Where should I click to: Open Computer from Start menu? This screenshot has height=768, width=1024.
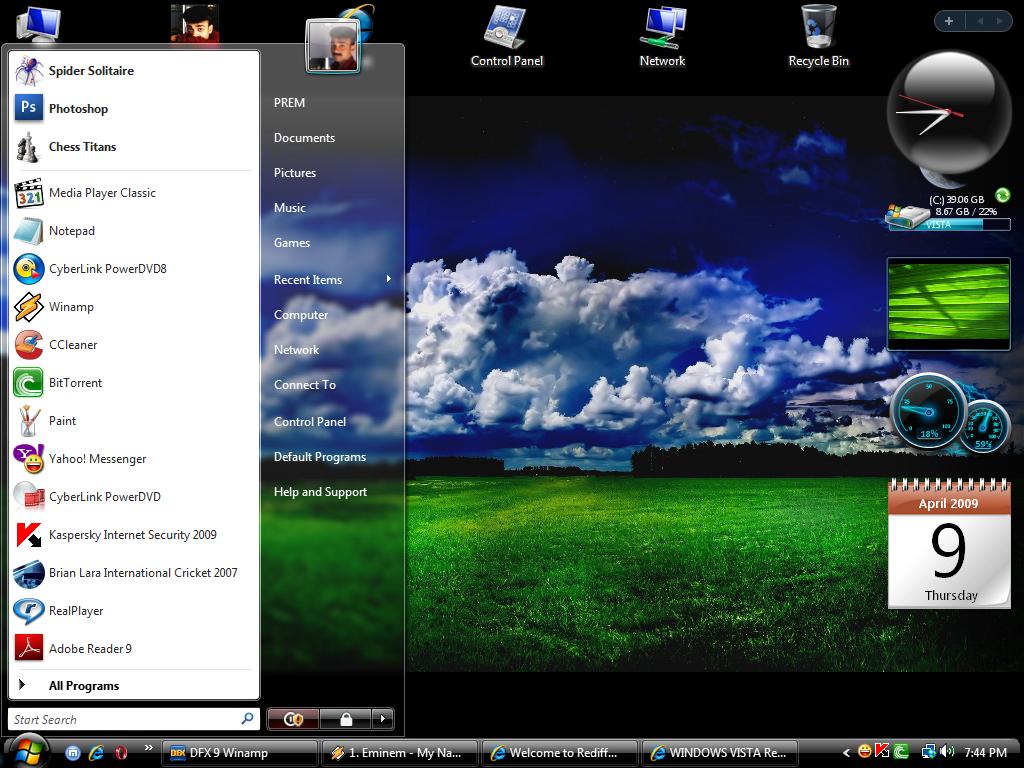[x=300, y=315]
